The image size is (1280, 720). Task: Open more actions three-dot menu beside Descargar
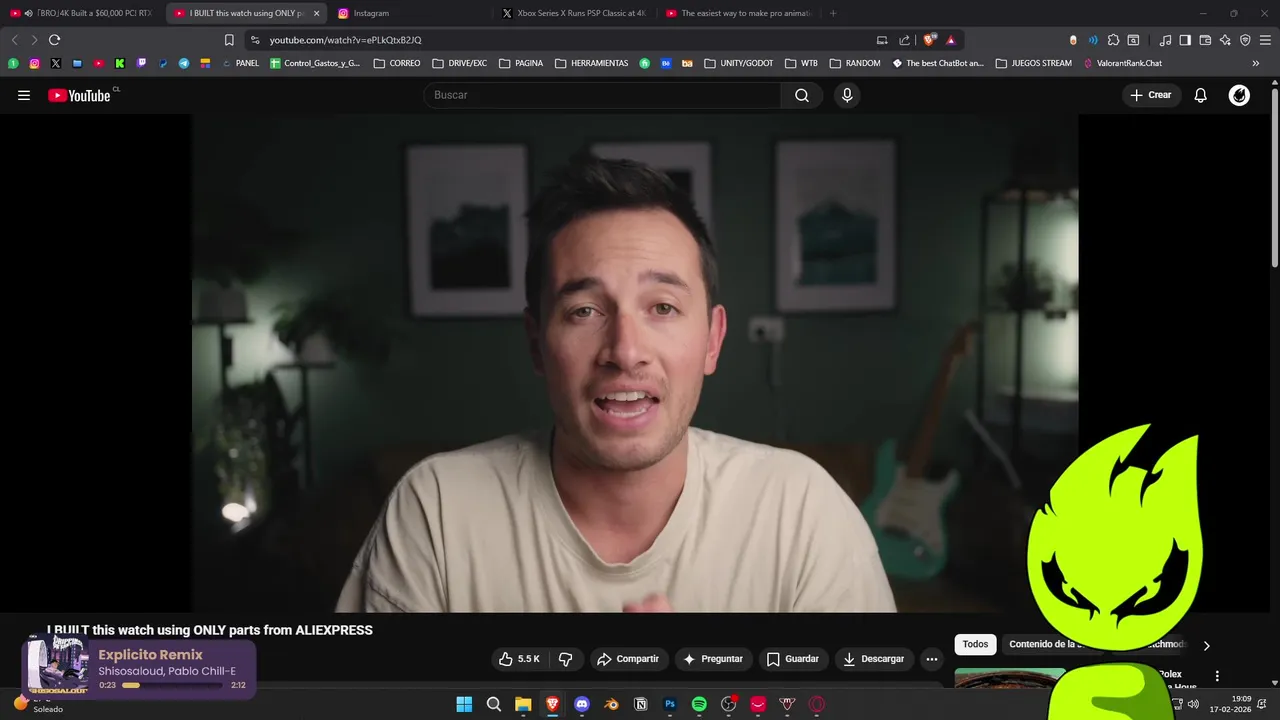(932, 659)
